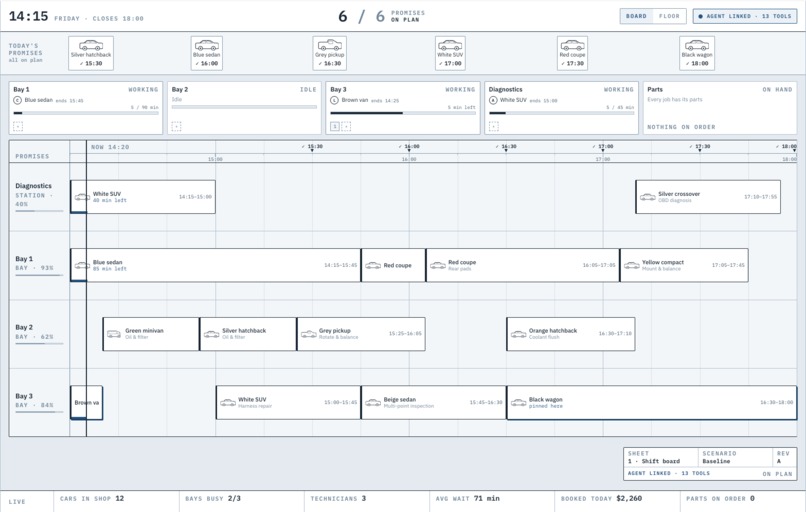Click the 18:00 promise marker on the timeline
This screenshot has height=512, width=806.
(786, 147)
